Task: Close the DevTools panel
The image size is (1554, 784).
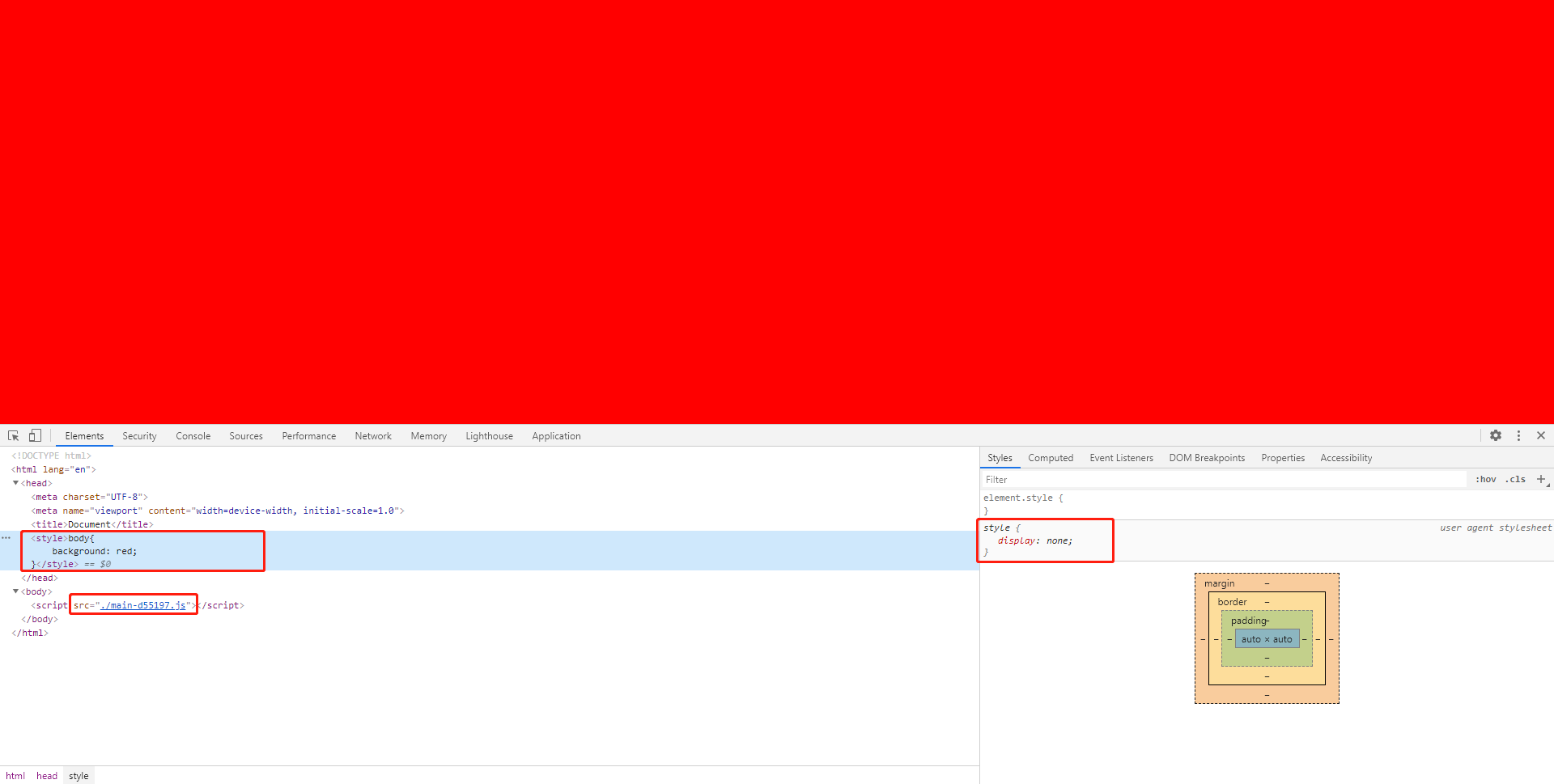Action: point(1541,435)
